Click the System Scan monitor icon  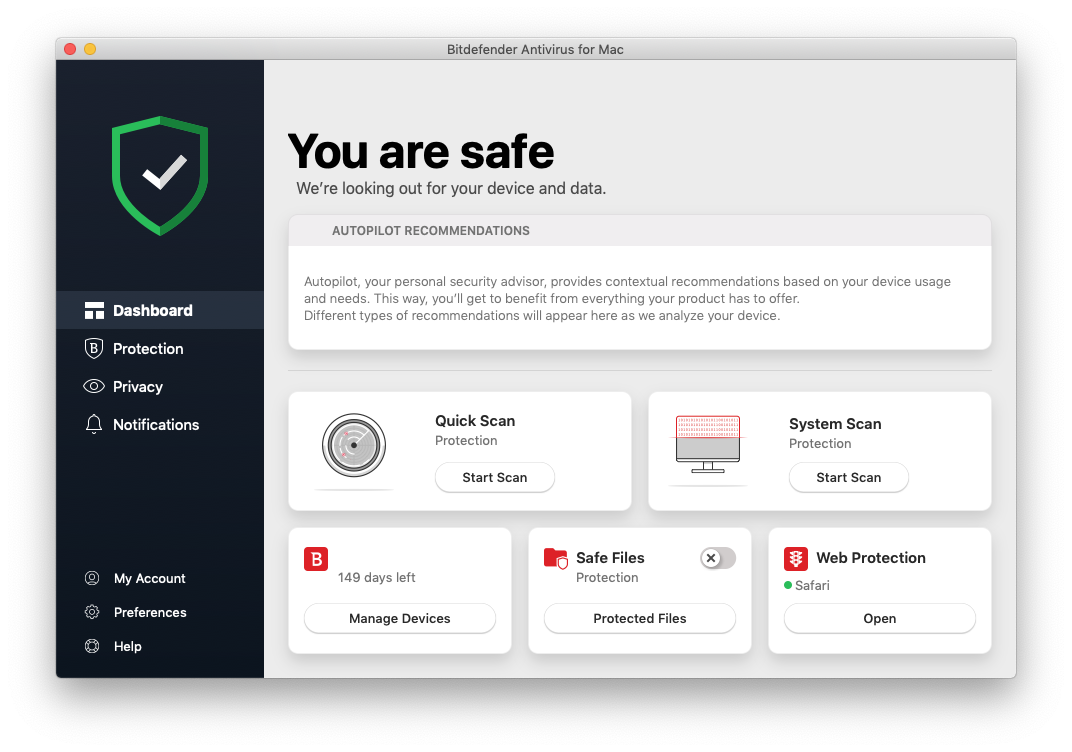[708, 444]
